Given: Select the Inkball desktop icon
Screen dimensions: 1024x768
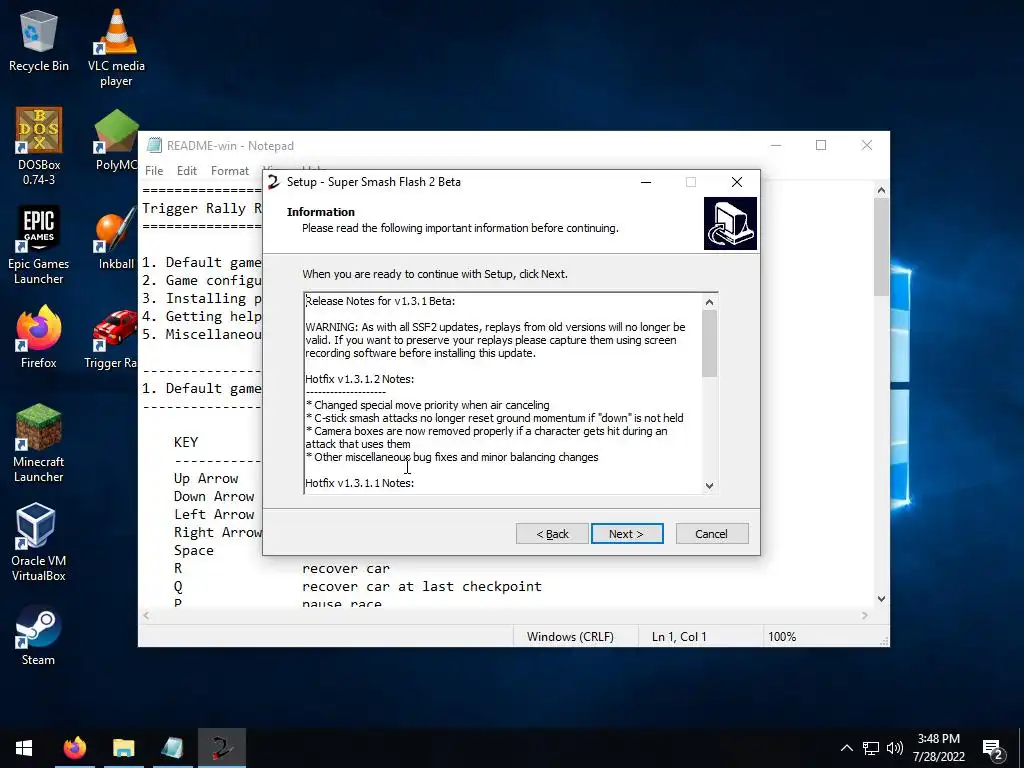Looking at the screenshot, I should point(116,240).
